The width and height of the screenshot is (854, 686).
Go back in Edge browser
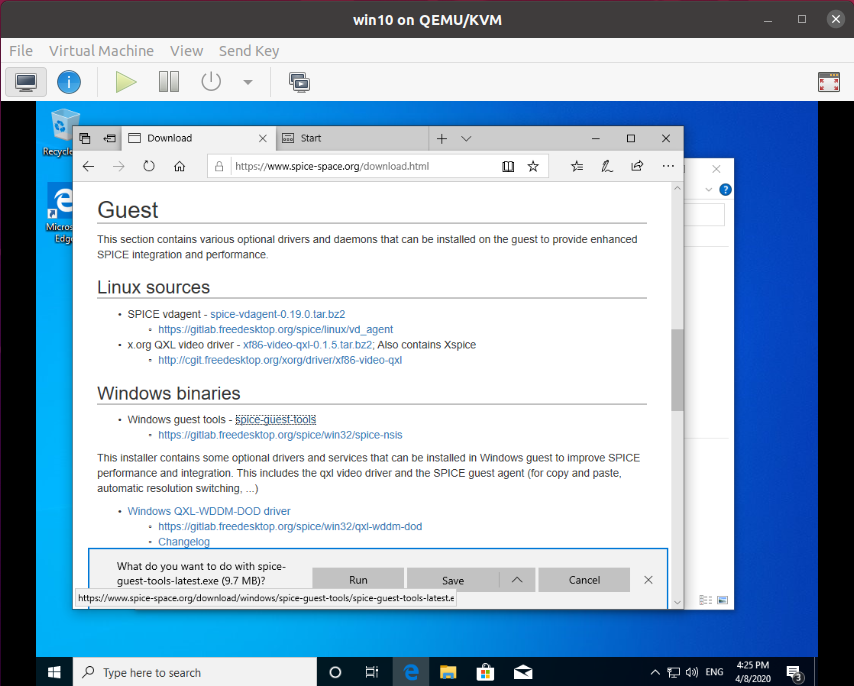[88, 167]
